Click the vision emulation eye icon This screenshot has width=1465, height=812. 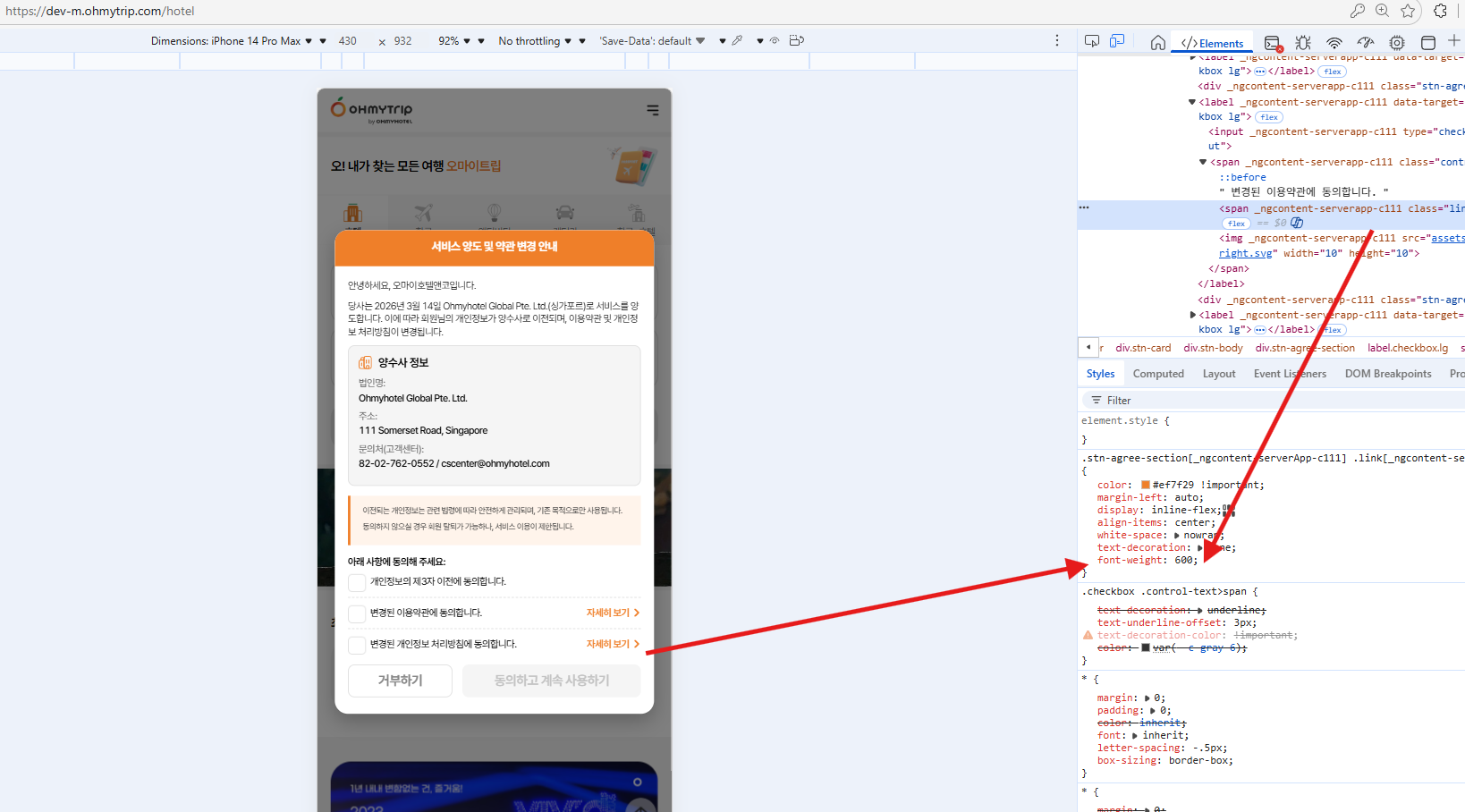click(775, 41)
